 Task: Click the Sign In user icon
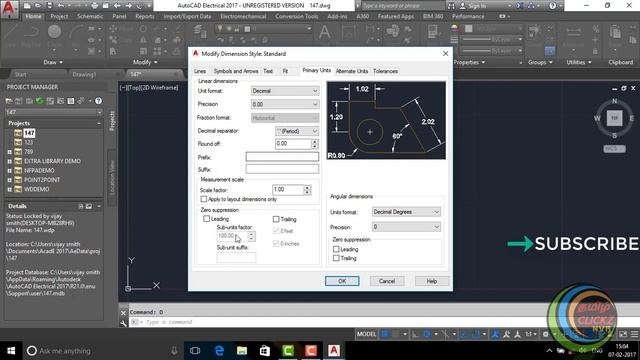click(462, 6)
